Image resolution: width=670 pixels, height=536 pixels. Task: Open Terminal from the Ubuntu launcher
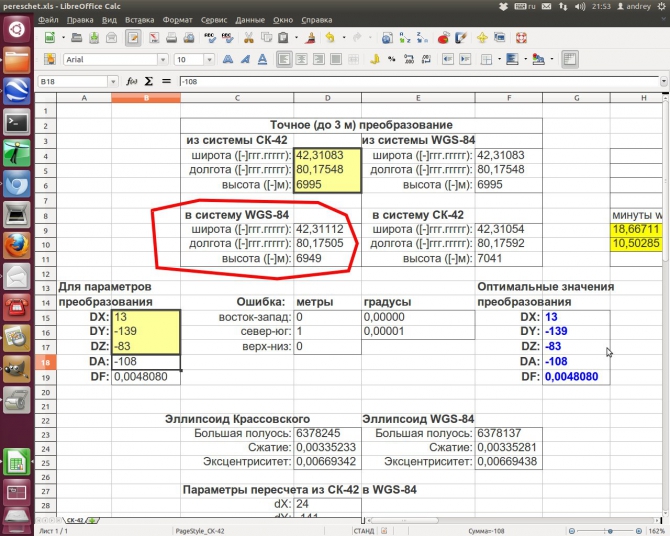coord(16,123)
